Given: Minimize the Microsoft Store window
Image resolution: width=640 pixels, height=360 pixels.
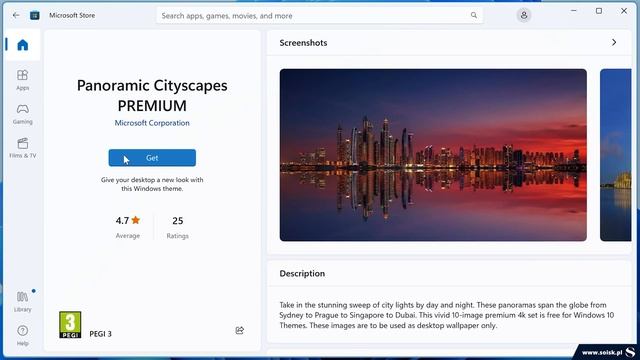Looking at the screenshot, I should click(573, 11).
